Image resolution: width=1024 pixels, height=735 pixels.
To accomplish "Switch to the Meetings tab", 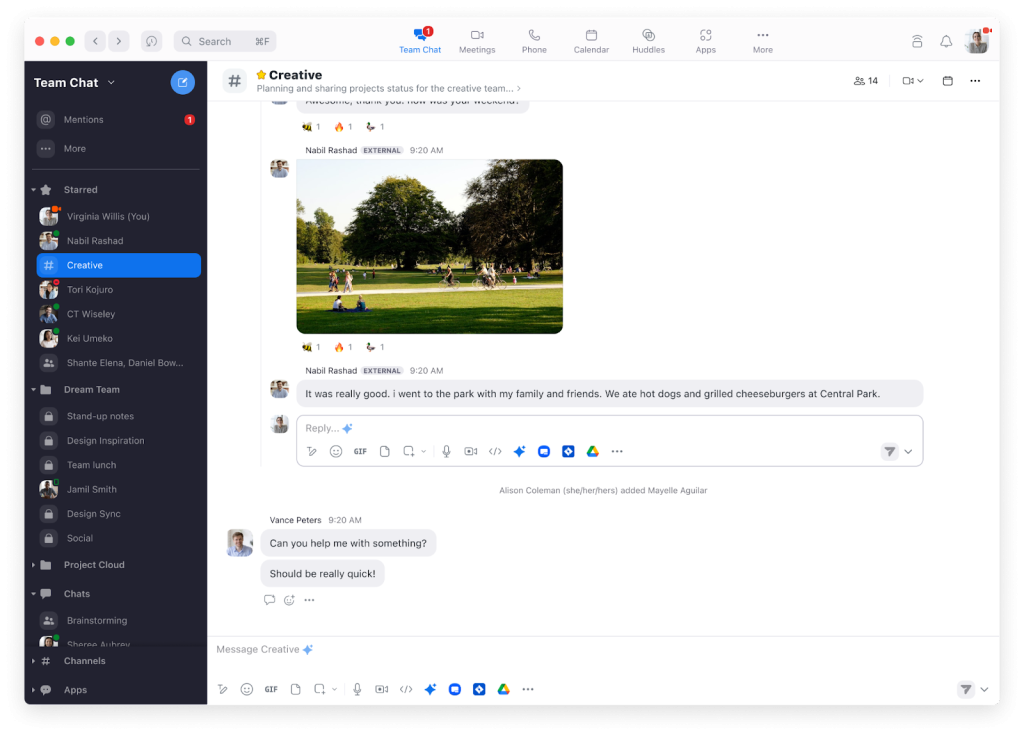I will click(477, 41).
